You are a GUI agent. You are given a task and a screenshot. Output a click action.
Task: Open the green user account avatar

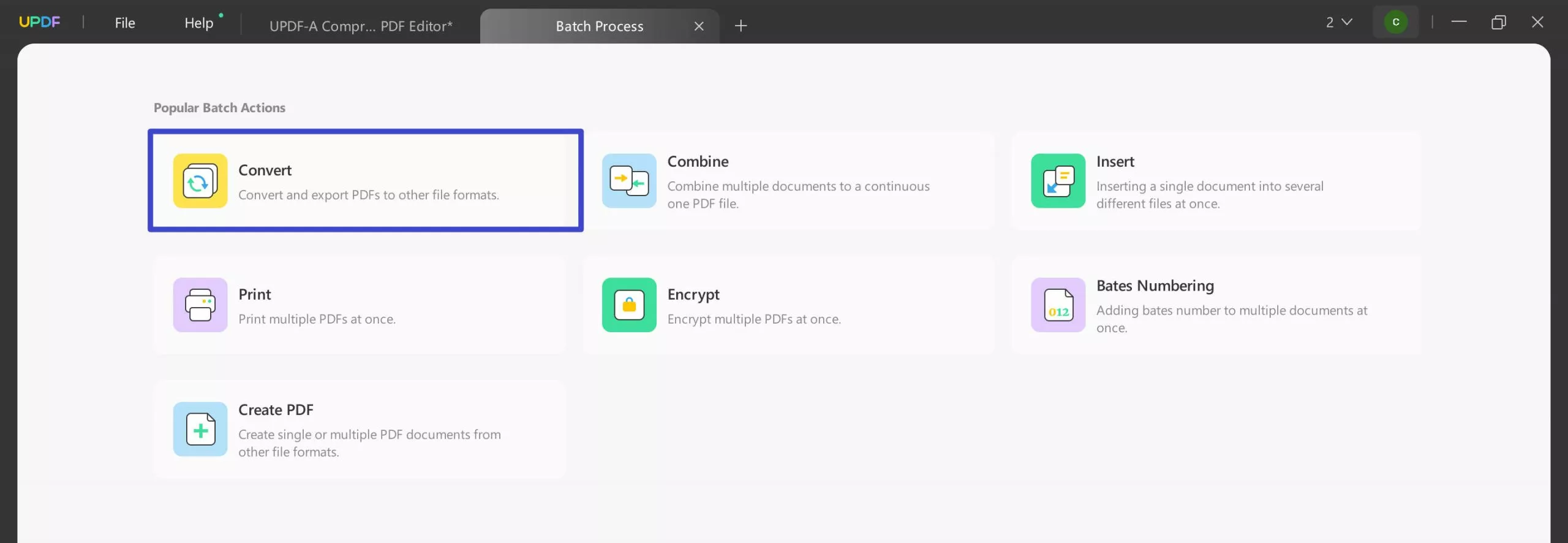(1396, 22)
